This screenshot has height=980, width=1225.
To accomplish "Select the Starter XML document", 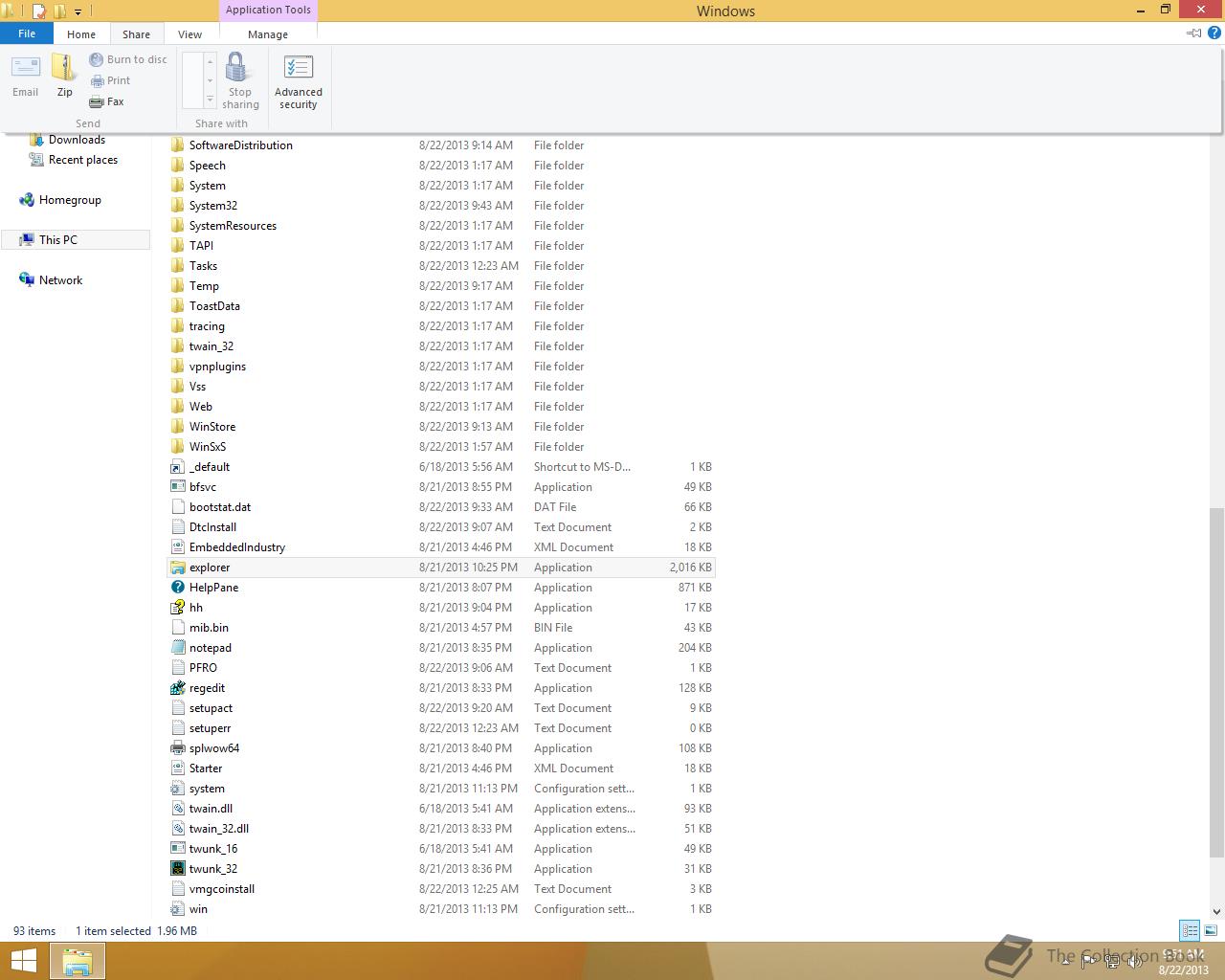I will tap(206, 768).
